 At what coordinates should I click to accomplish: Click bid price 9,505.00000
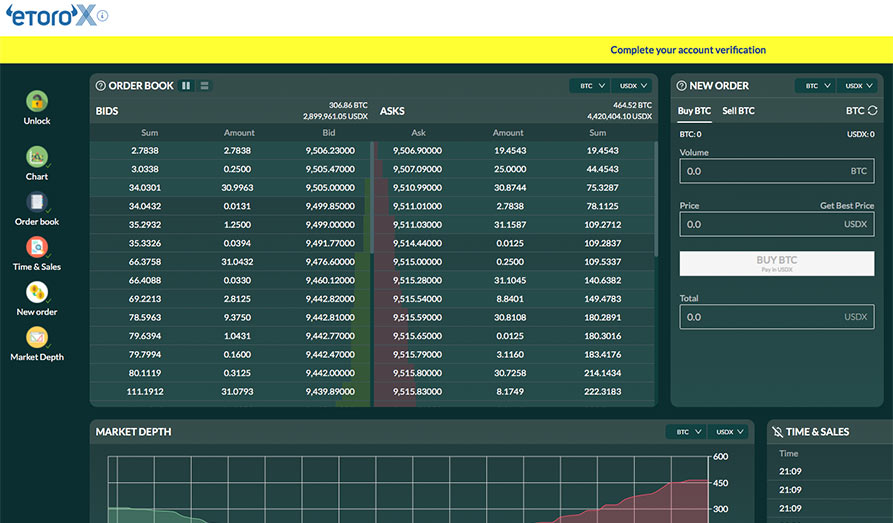330,188
